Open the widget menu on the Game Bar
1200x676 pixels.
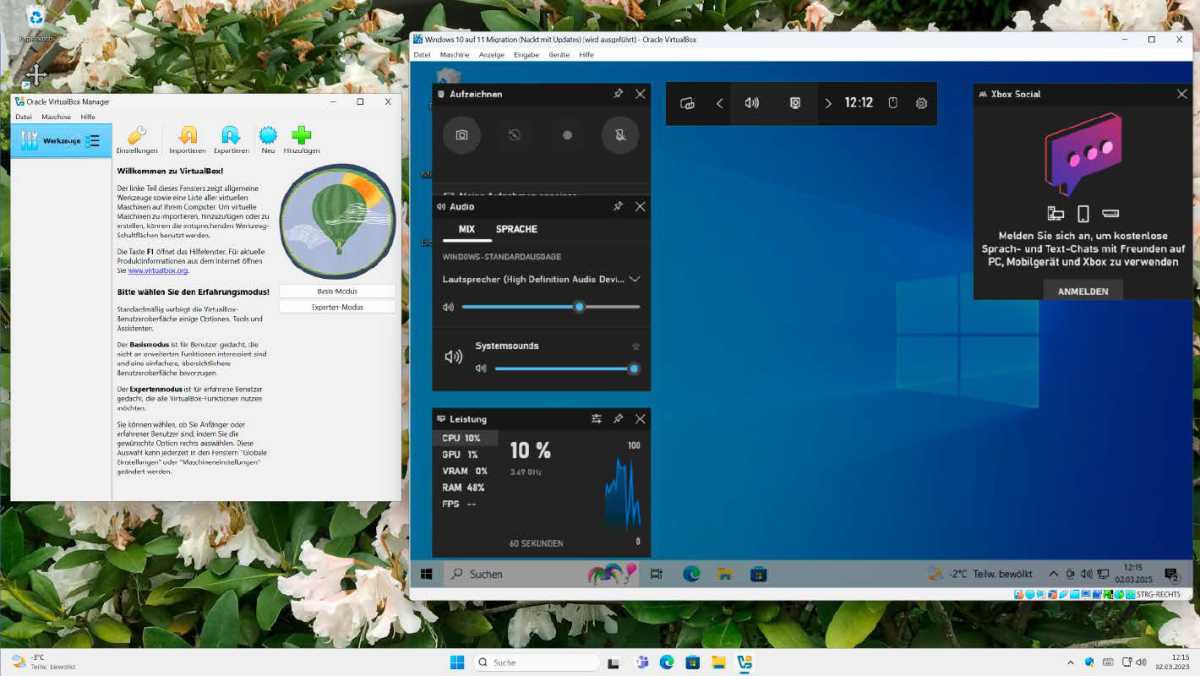tap(687, 103)
